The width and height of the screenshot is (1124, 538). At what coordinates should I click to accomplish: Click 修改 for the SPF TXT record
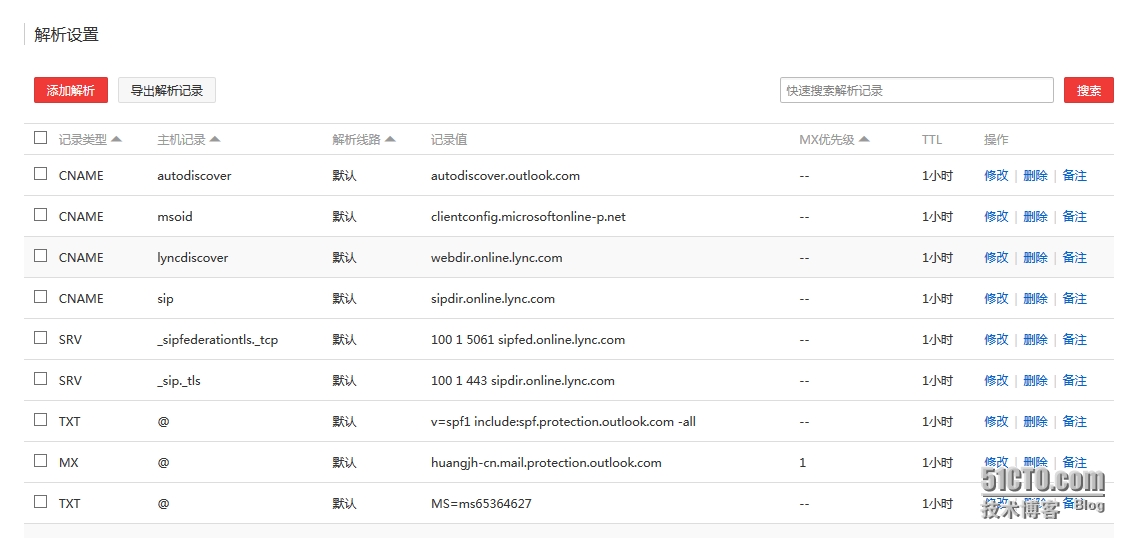tap(996, 421)
